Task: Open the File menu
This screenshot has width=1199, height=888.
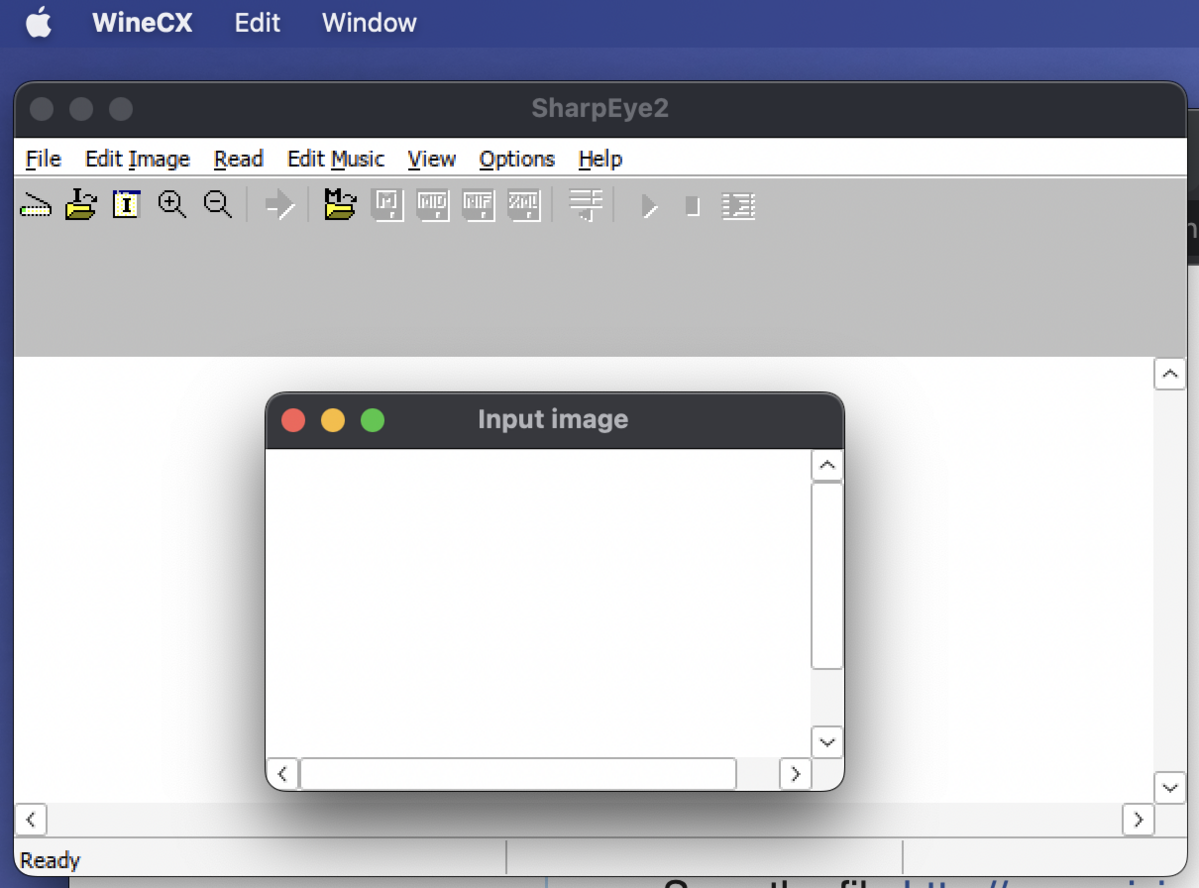Action: (43, 159)
